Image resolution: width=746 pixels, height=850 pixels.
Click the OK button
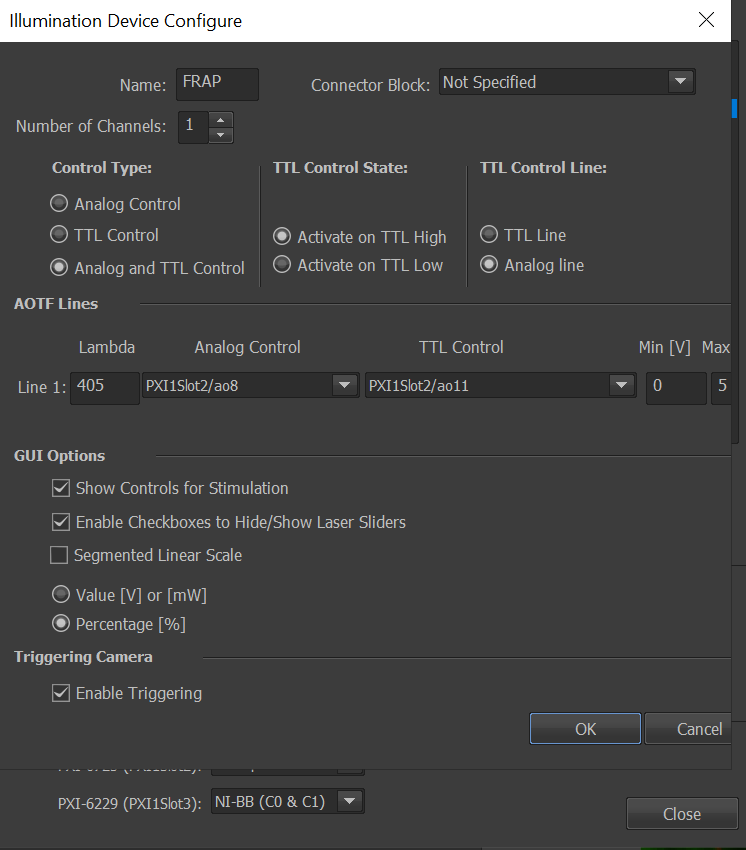585,729
